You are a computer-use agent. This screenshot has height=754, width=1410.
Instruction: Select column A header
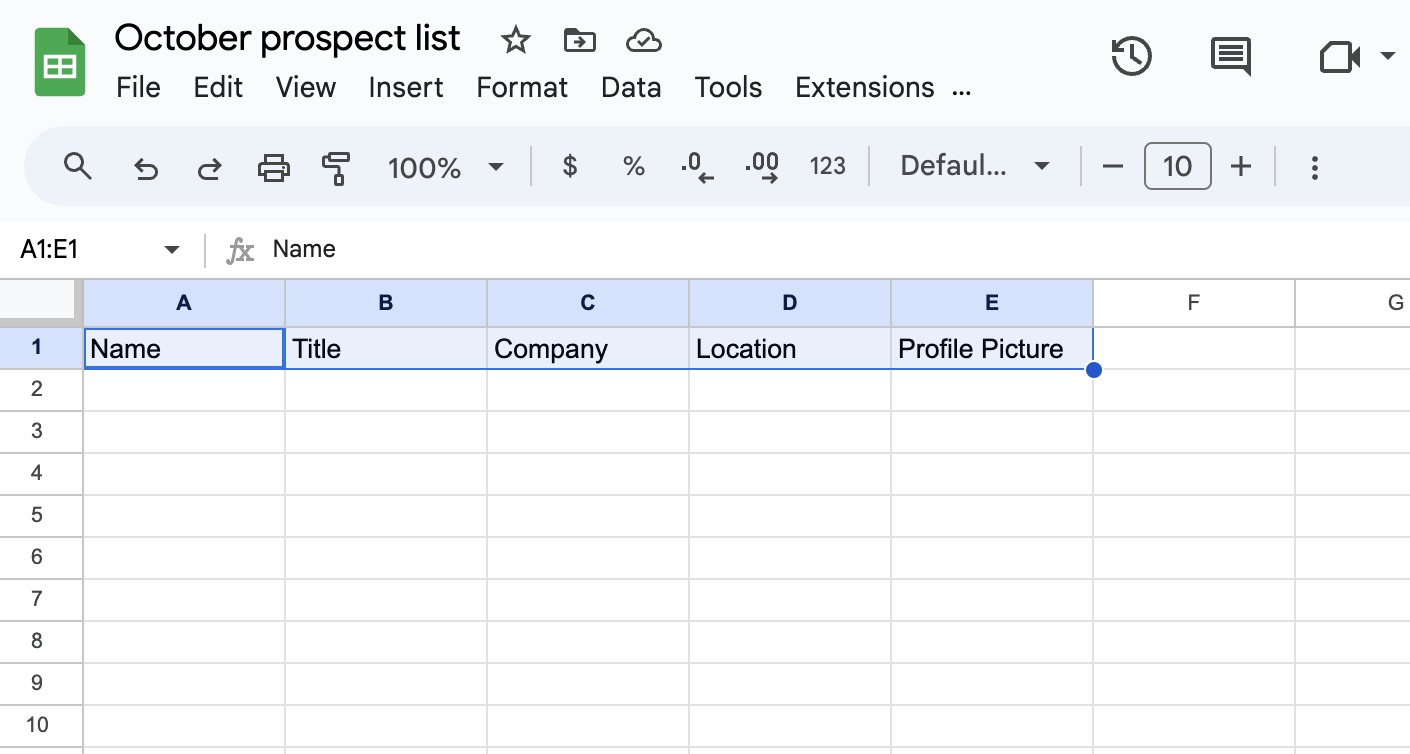coord(184,303)
